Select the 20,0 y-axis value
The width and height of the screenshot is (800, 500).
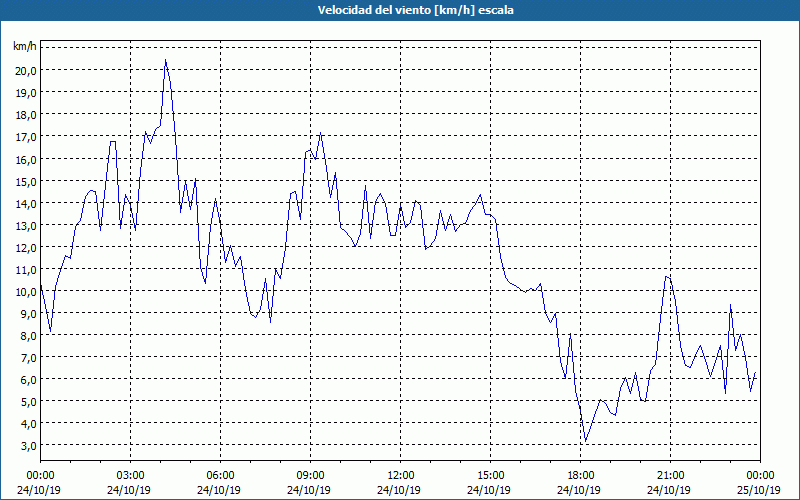[x=26, y=70]
